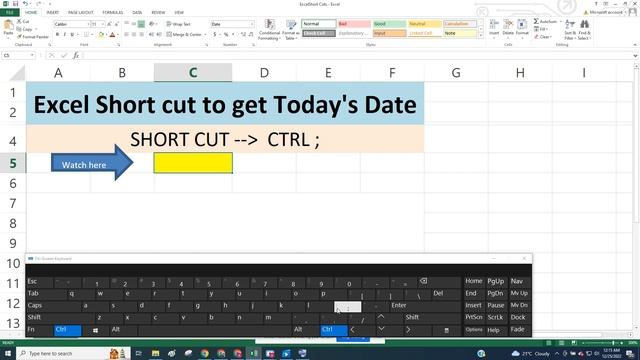640x360 pixels.
Task: Open the Calibri font name dropdown
Action: tap(88, 24)
